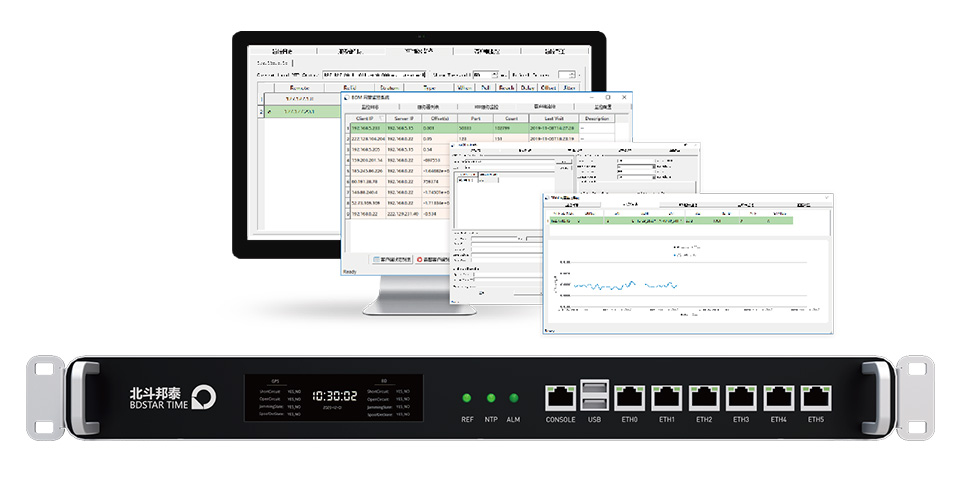Click the ALM alarm indicator light

(x=514, y=398)
